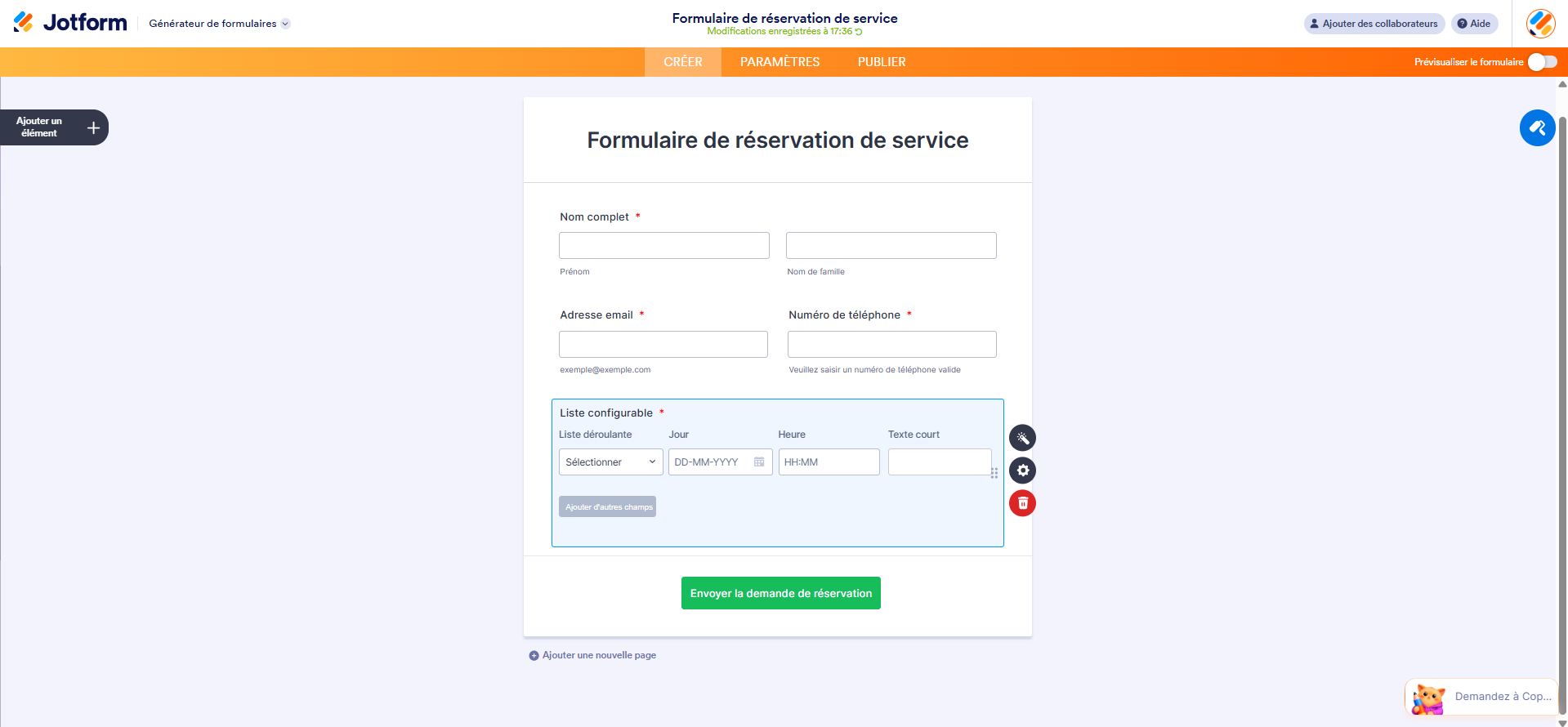Click inside the HH:MM Heure field
This screenshot has width=1568, height=727.
(x=829, y=462)
